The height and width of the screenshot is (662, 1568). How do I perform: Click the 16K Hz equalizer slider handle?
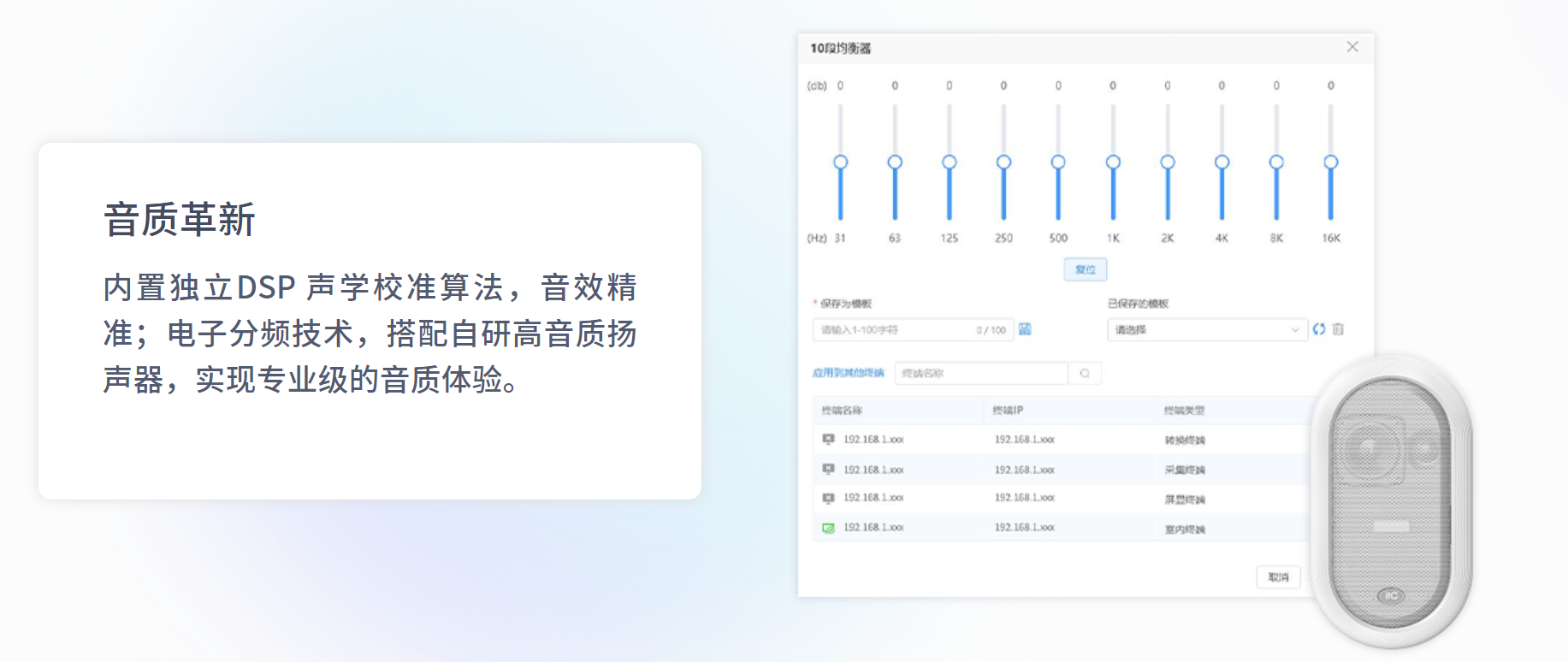[x=1331, y=163]
